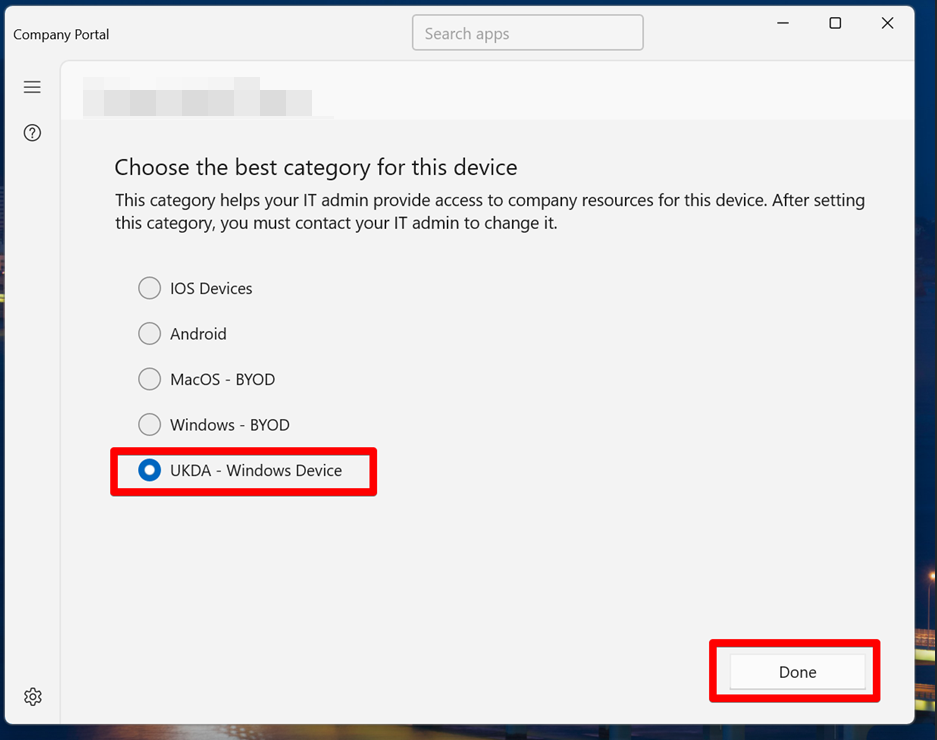Click the Help question mark icon
The width and height of the screenshot is (937, 740).
click(x=32, y=133)
